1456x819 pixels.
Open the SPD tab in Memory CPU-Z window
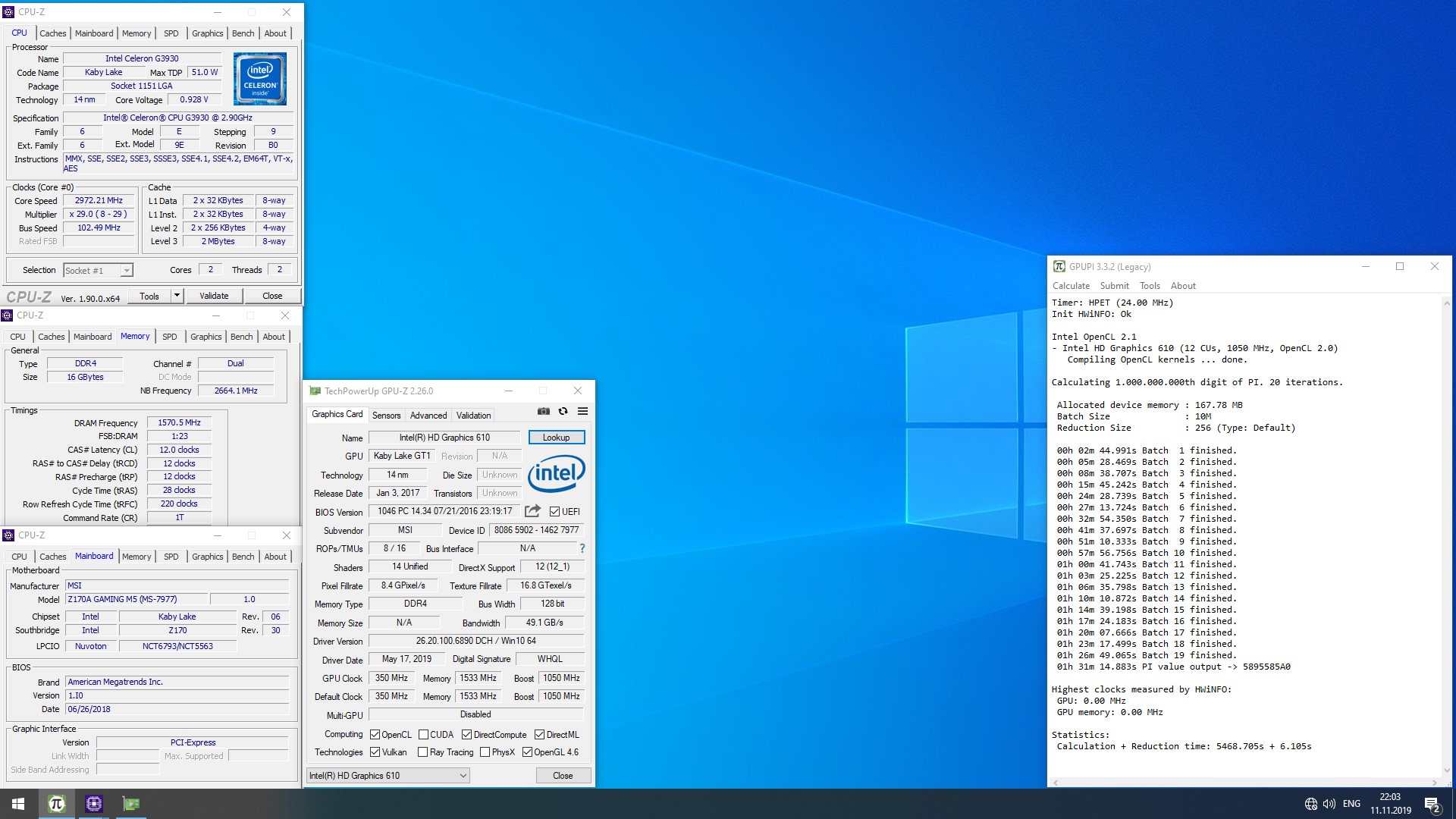170,337
